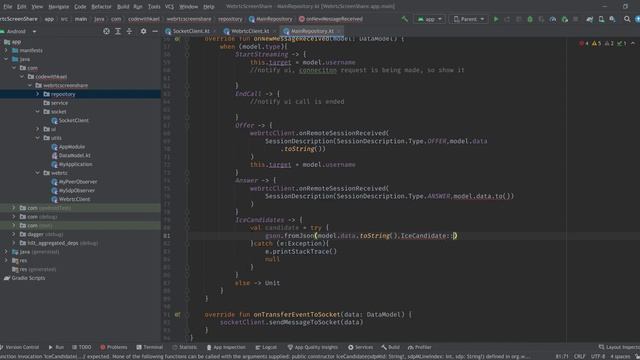Open the Terminal tool window
The height and width of the screenshot is (360, 640).
tap(150, 347)
